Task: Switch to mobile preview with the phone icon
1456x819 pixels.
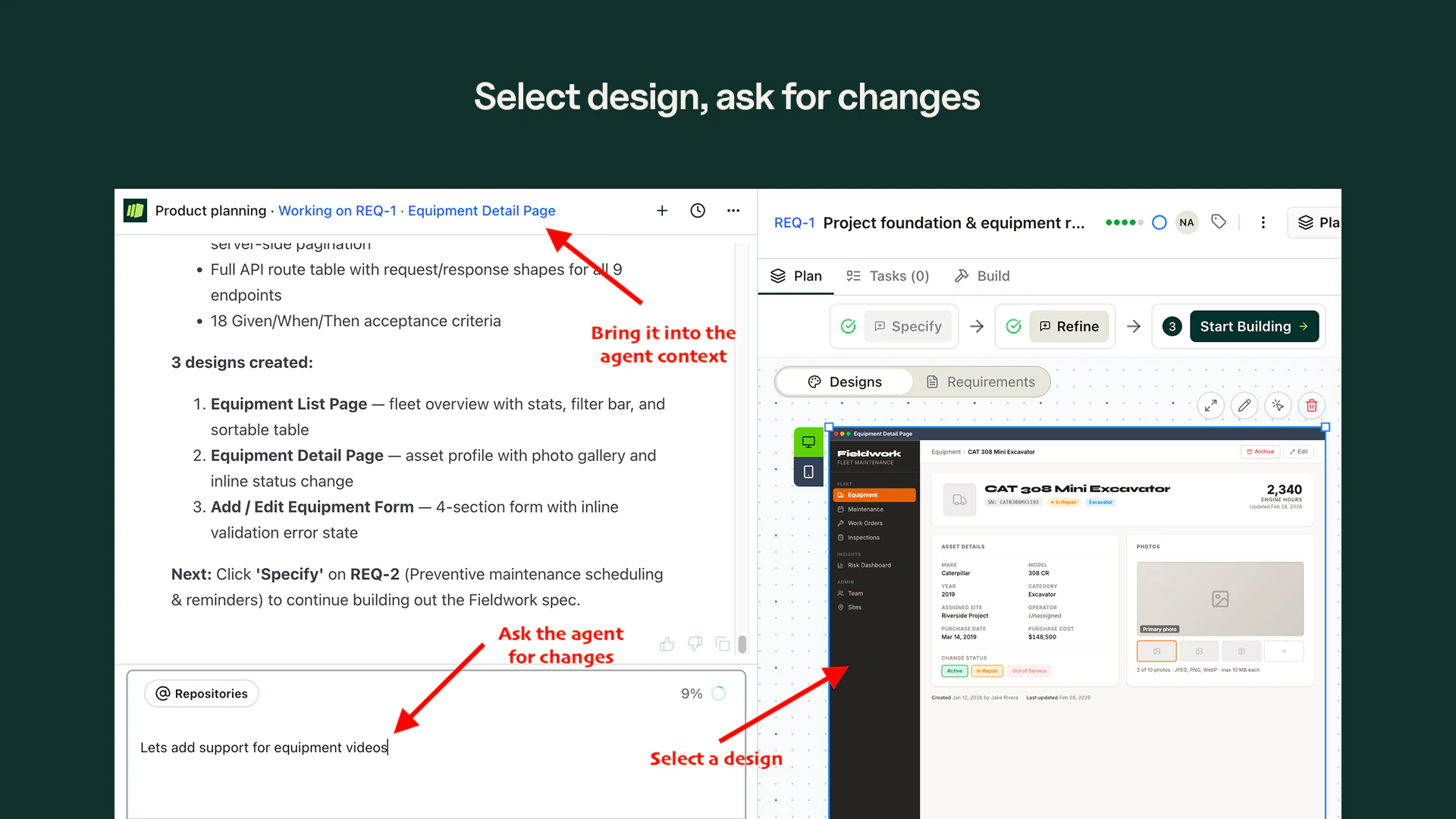Action: (x=808, y=472)
